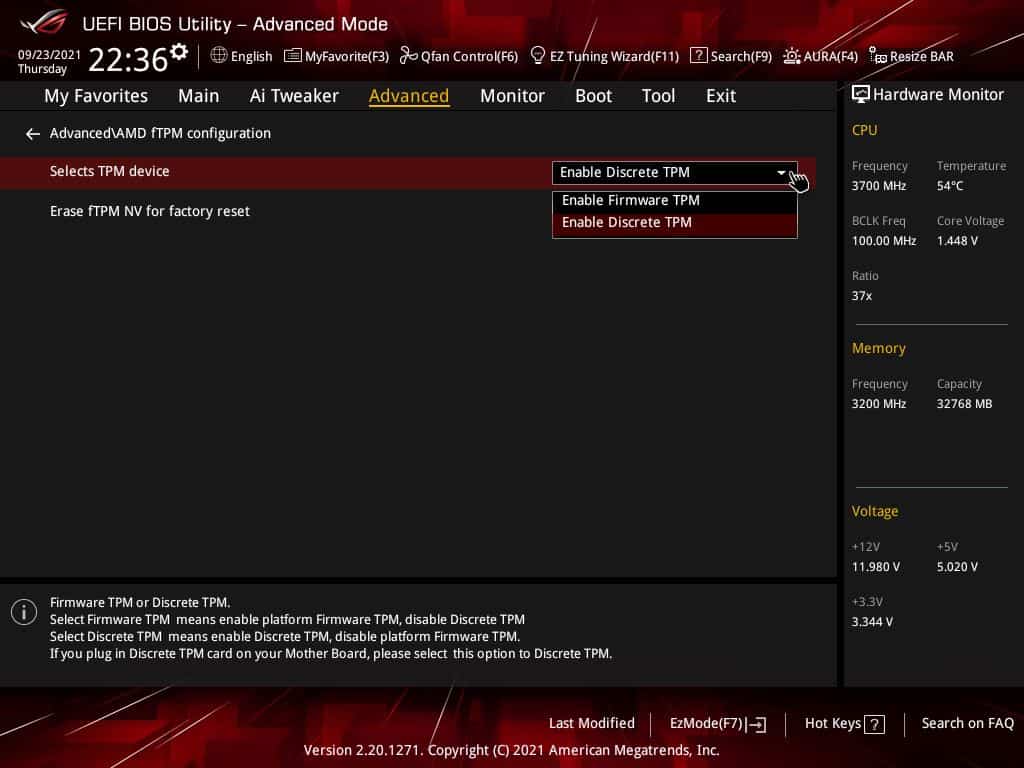Choose Enable Firmware TPM option

(x=675, y=200)
